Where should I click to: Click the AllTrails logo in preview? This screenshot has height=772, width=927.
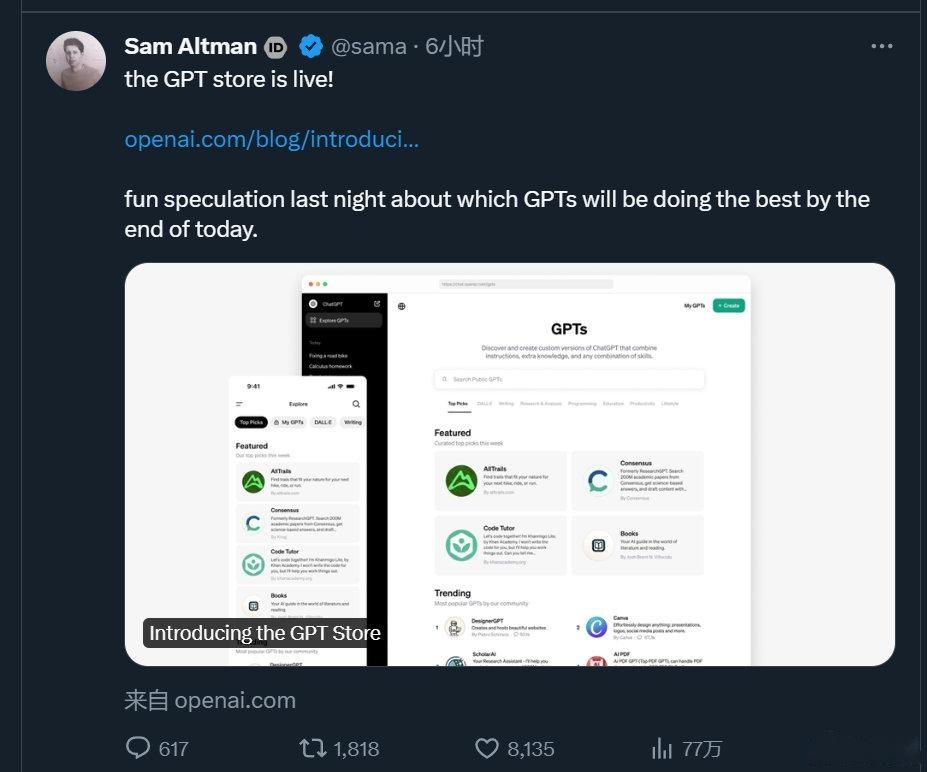click(461, 481)
